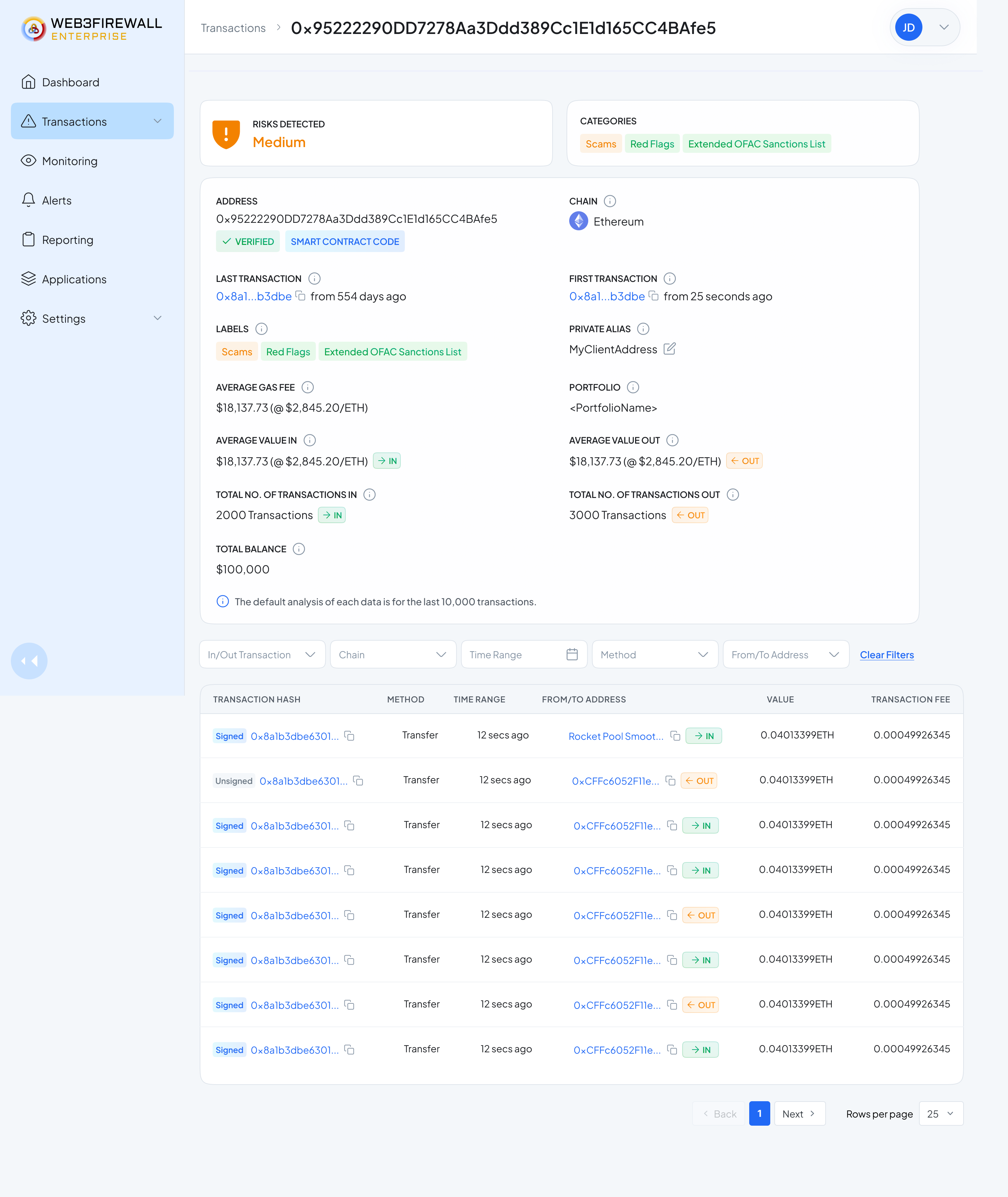Copy the Last Transaction hash
The image size is (1008, 1197).
[301, 296]
